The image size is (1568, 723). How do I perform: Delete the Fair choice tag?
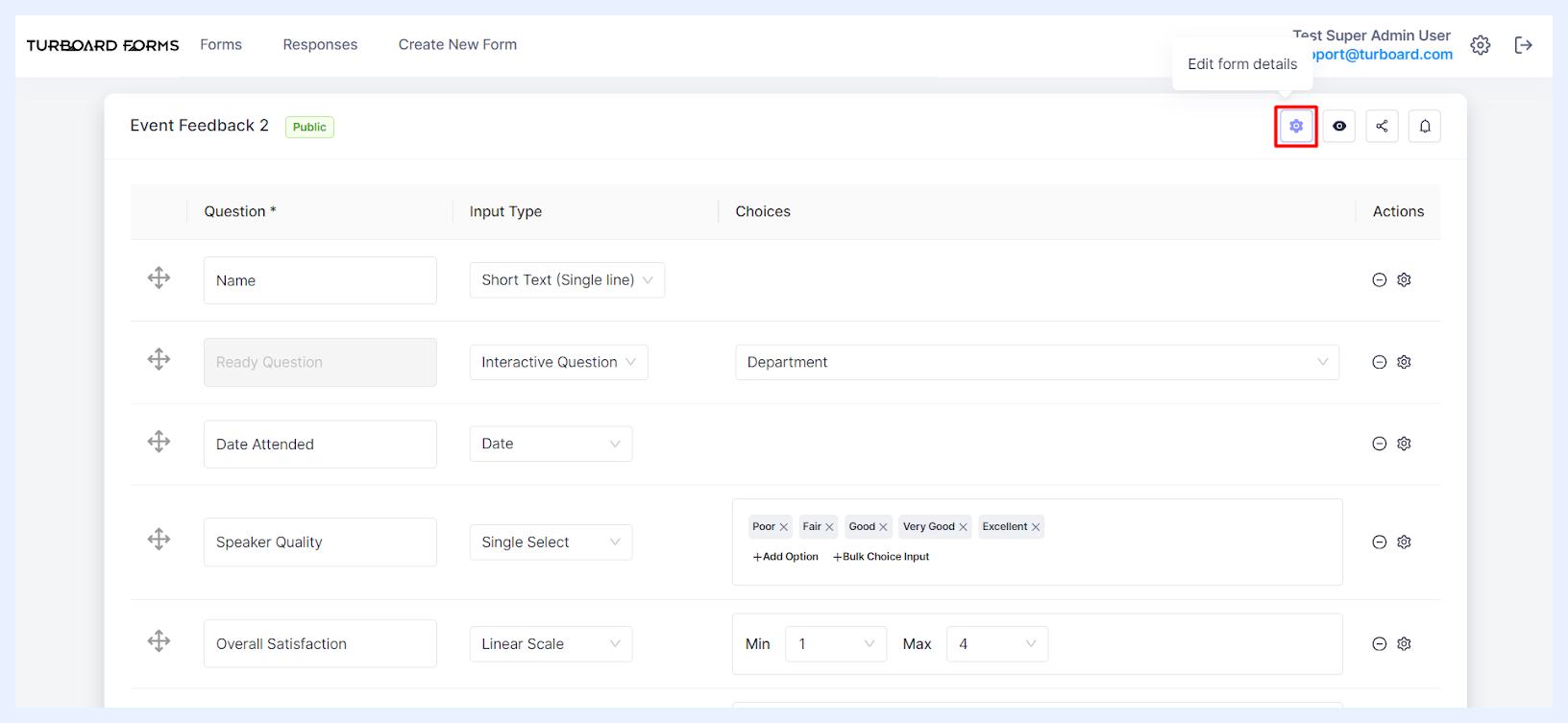click(829, 527)
